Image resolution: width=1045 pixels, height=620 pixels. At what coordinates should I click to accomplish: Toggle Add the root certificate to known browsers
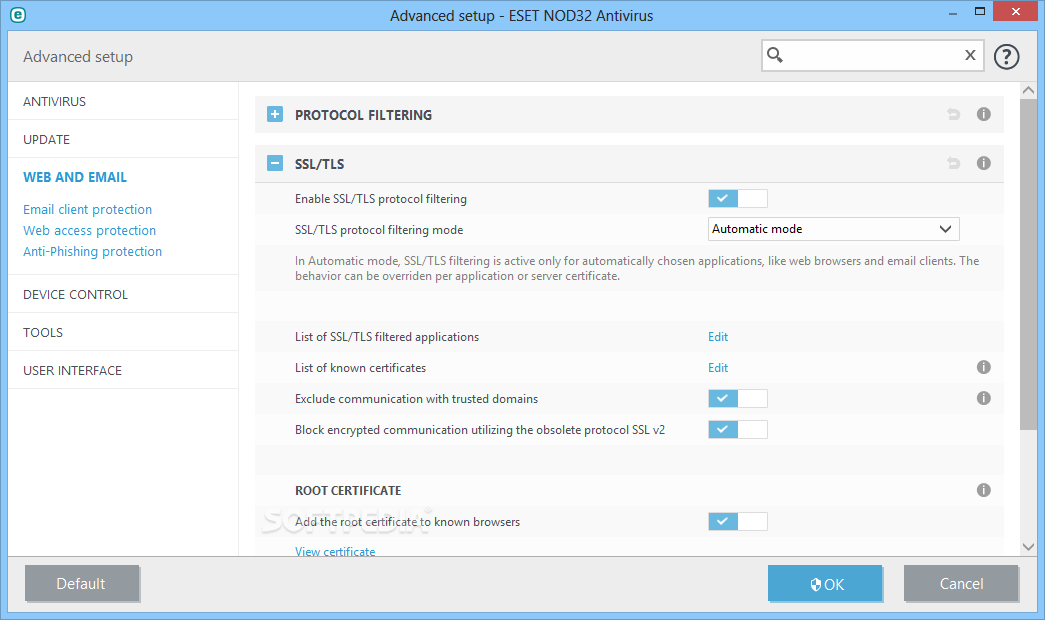(738, 521)
